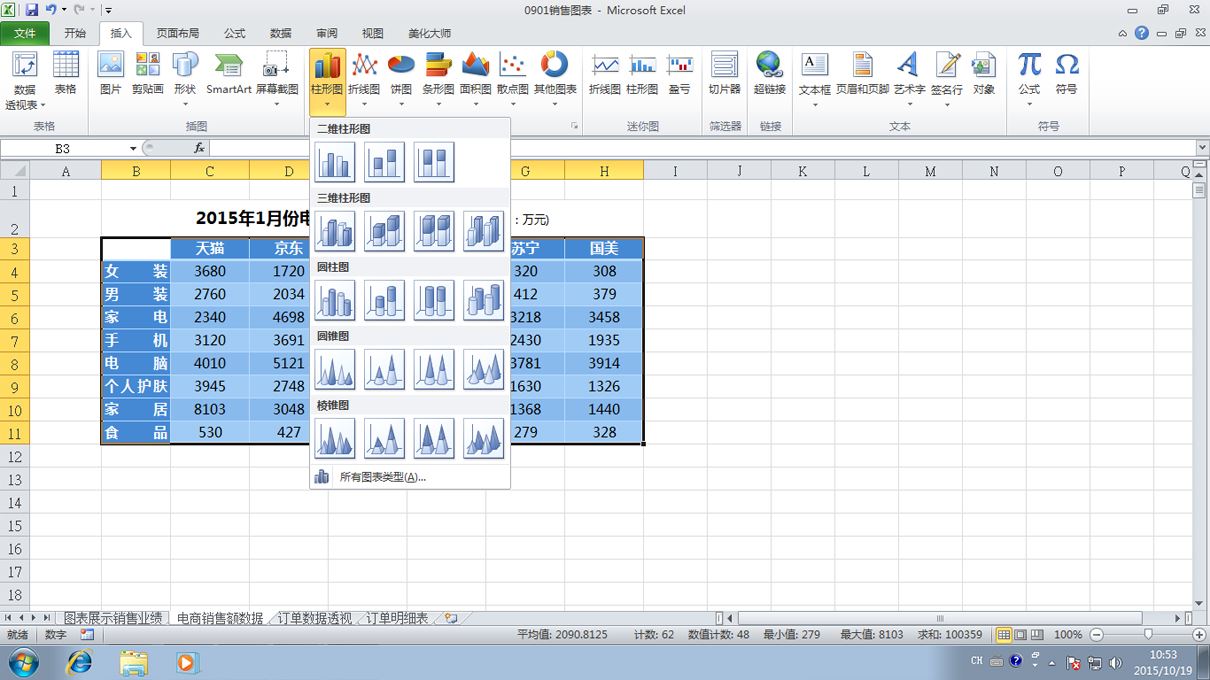Click the zoom in plus button
The image size is (1210, 680).
pos(1199,635)
